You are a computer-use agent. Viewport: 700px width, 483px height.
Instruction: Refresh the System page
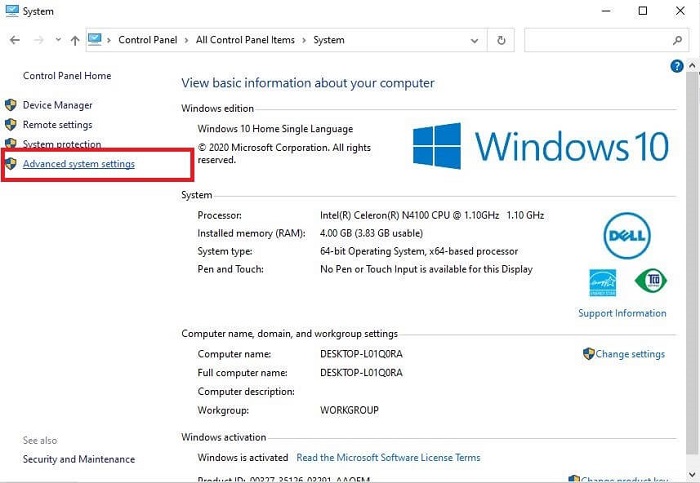[501, 40]
